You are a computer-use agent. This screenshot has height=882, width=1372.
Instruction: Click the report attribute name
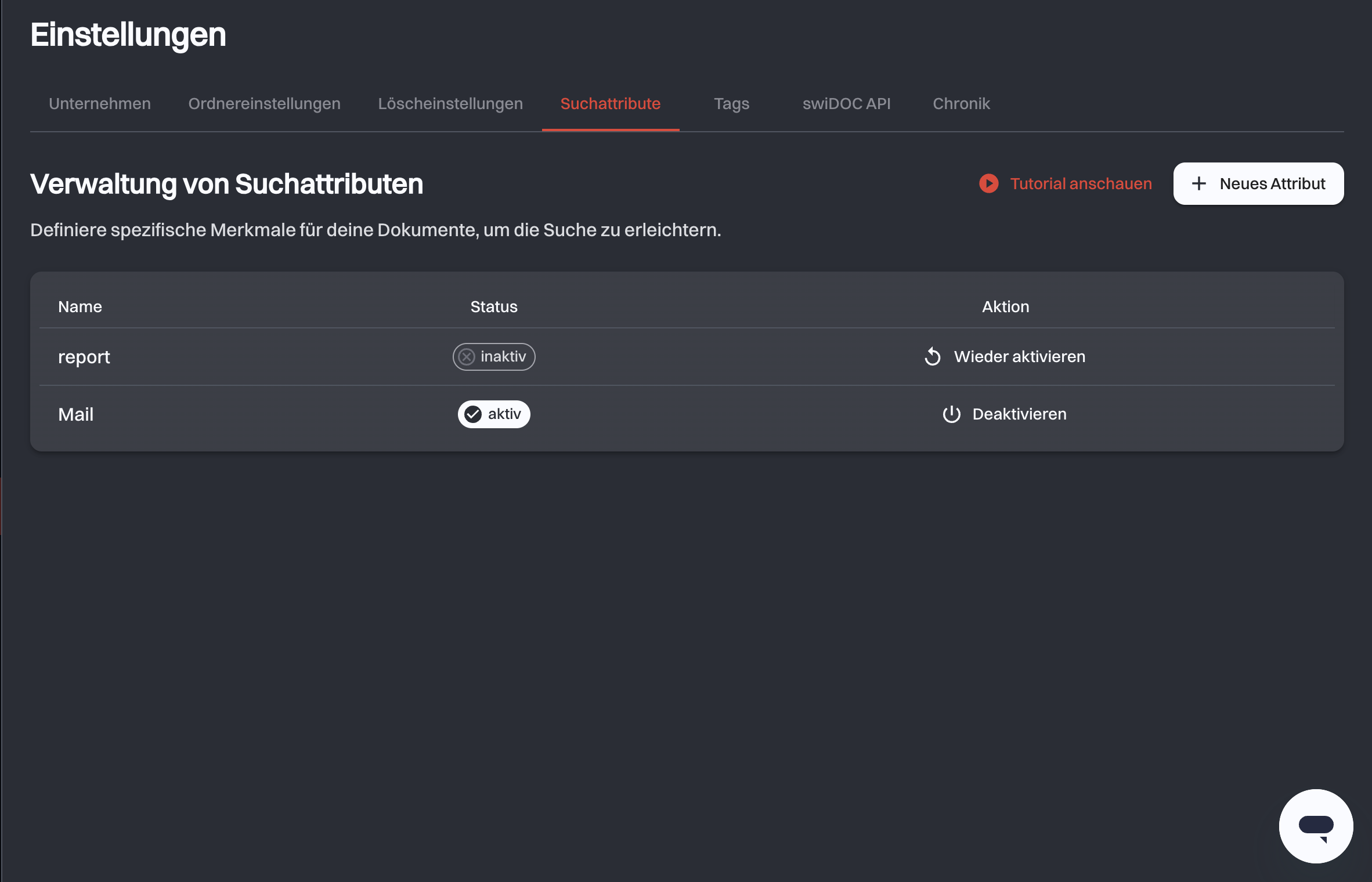[84, 357]
